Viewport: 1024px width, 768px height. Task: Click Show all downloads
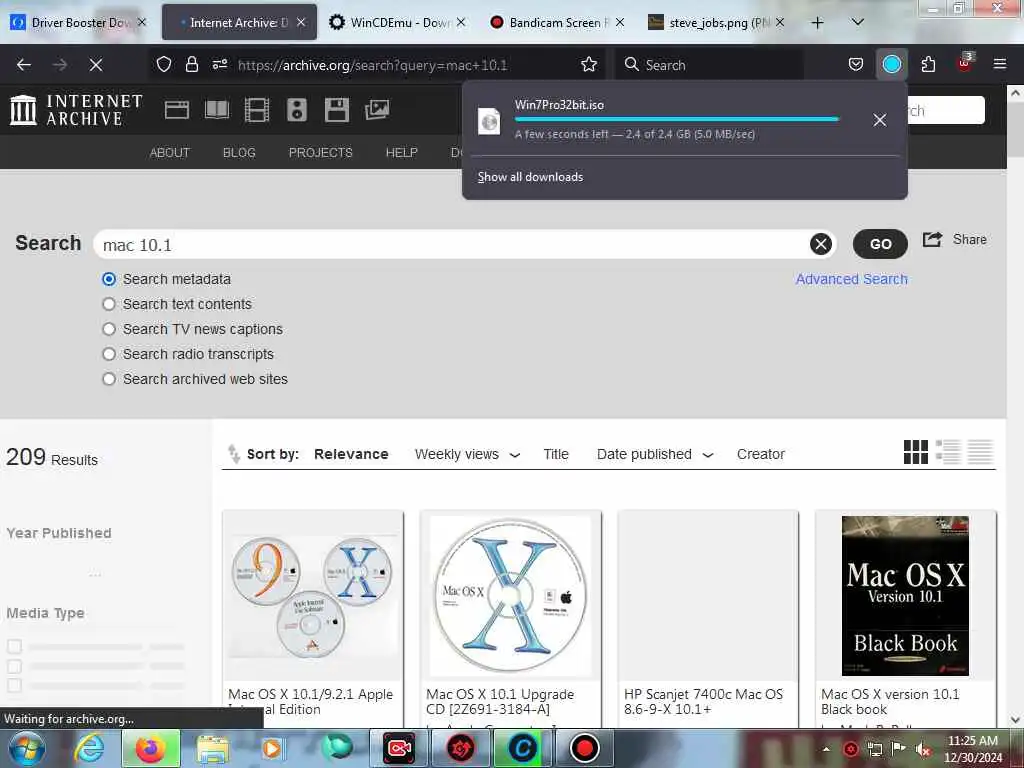click(x=530, y=177)
